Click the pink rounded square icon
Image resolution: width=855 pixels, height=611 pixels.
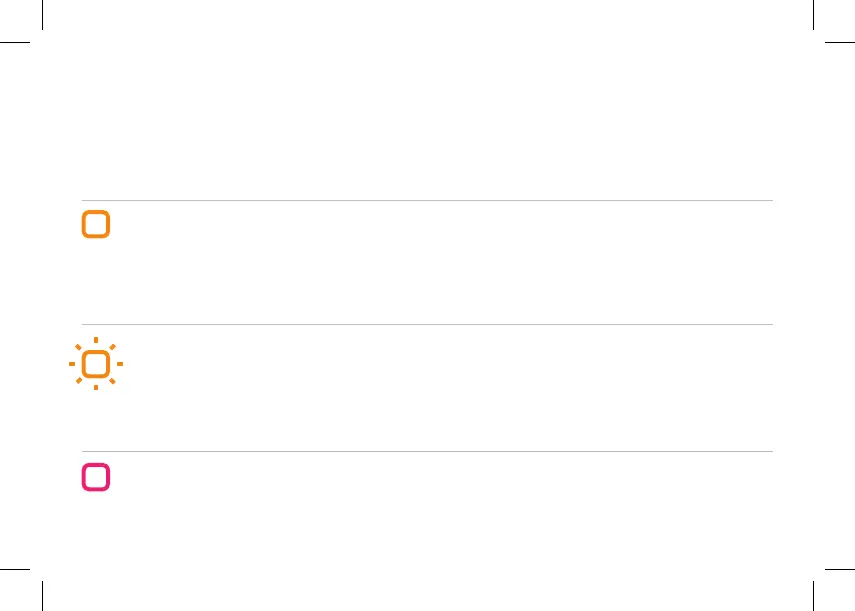(x=96, y=477)
